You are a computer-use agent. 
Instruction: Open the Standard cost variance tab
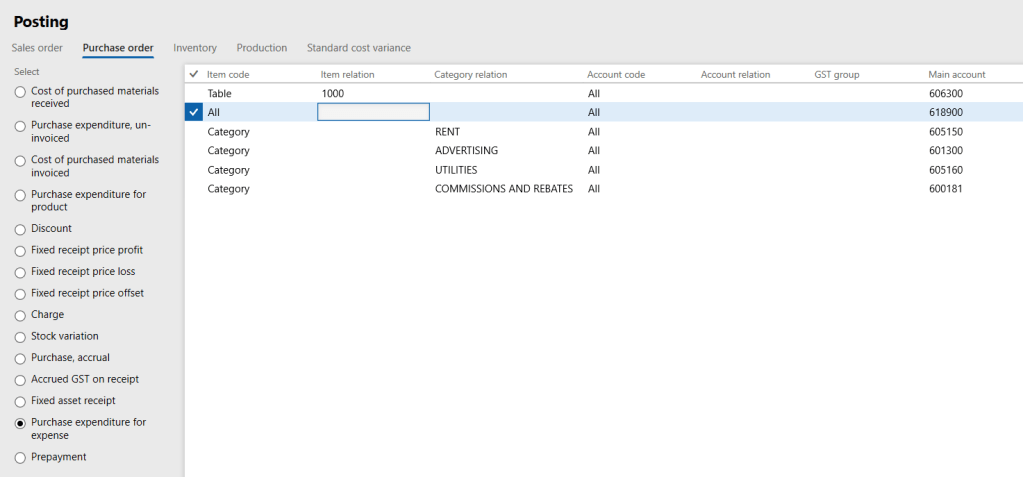358,48
